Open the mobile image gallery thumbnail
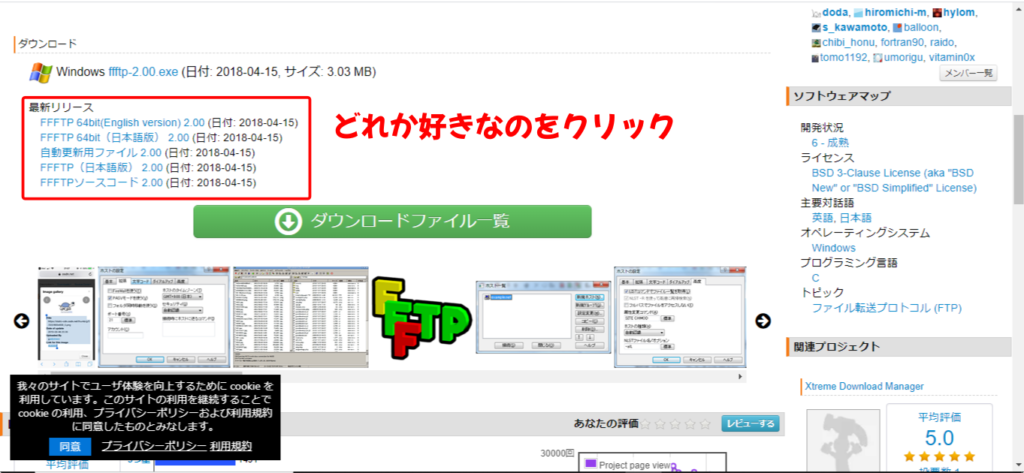The height and width of the screenshot is (473, 1024). tap(66, 317)
